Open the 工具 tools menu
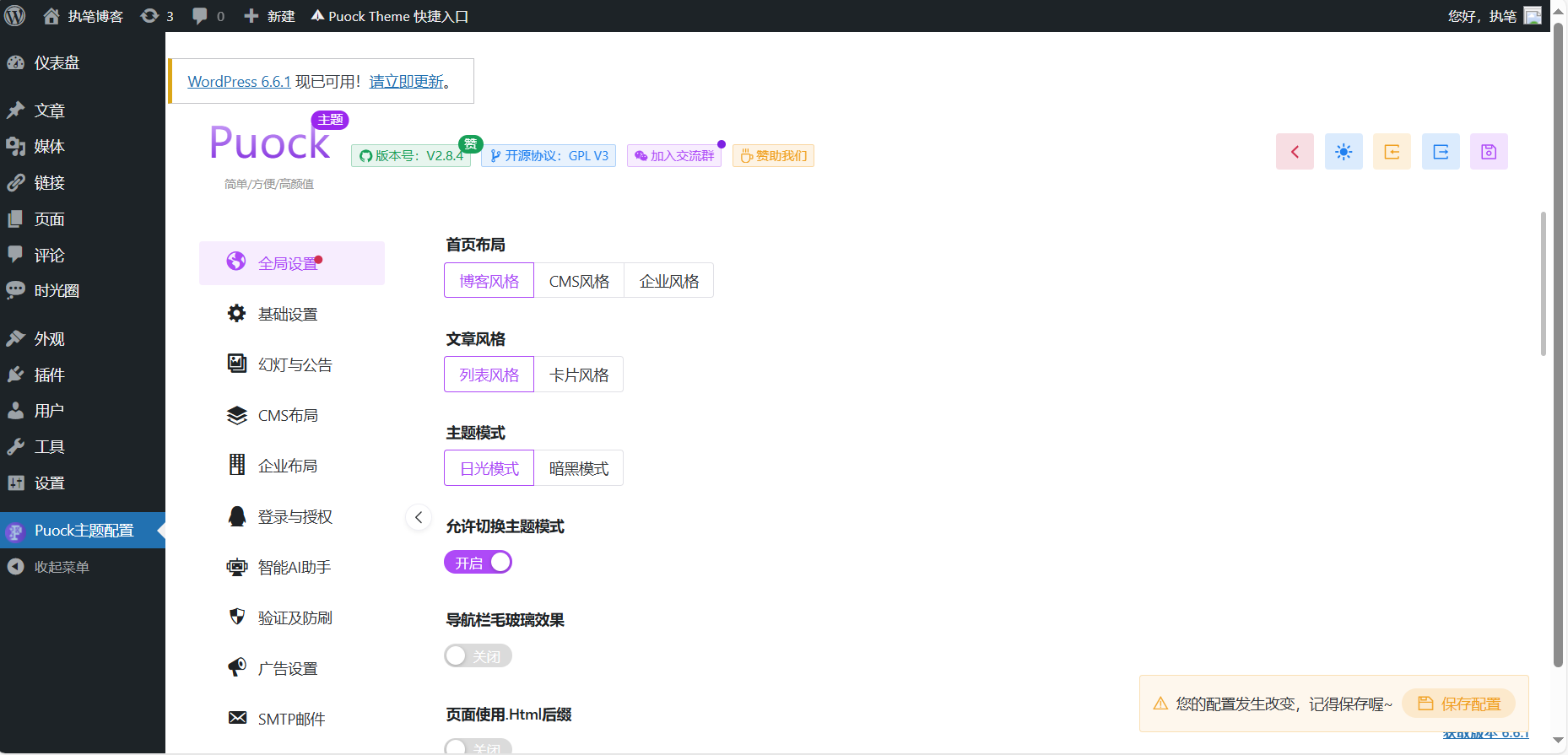 coord(83,447)
